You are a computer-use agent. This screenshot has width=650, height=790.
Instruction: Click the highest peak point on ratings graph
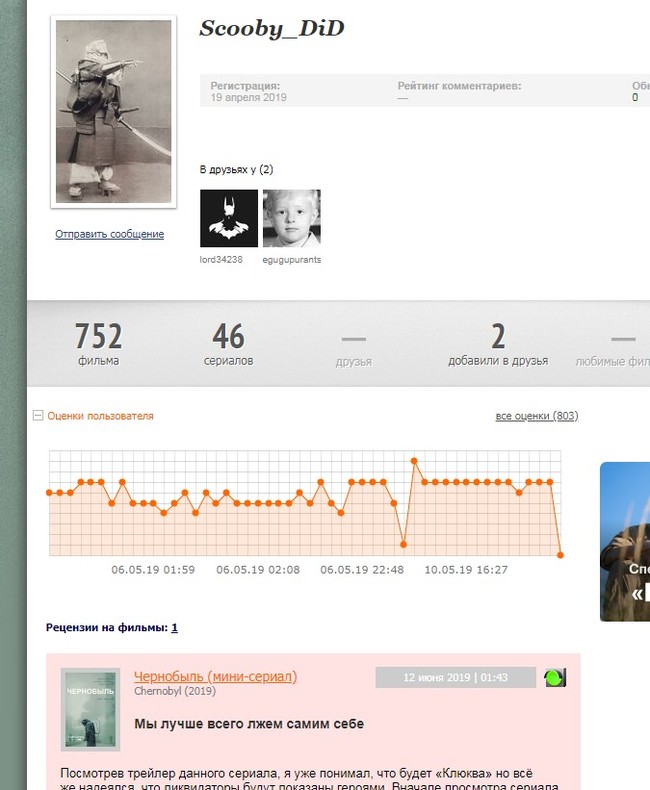(x=414, y=460)
